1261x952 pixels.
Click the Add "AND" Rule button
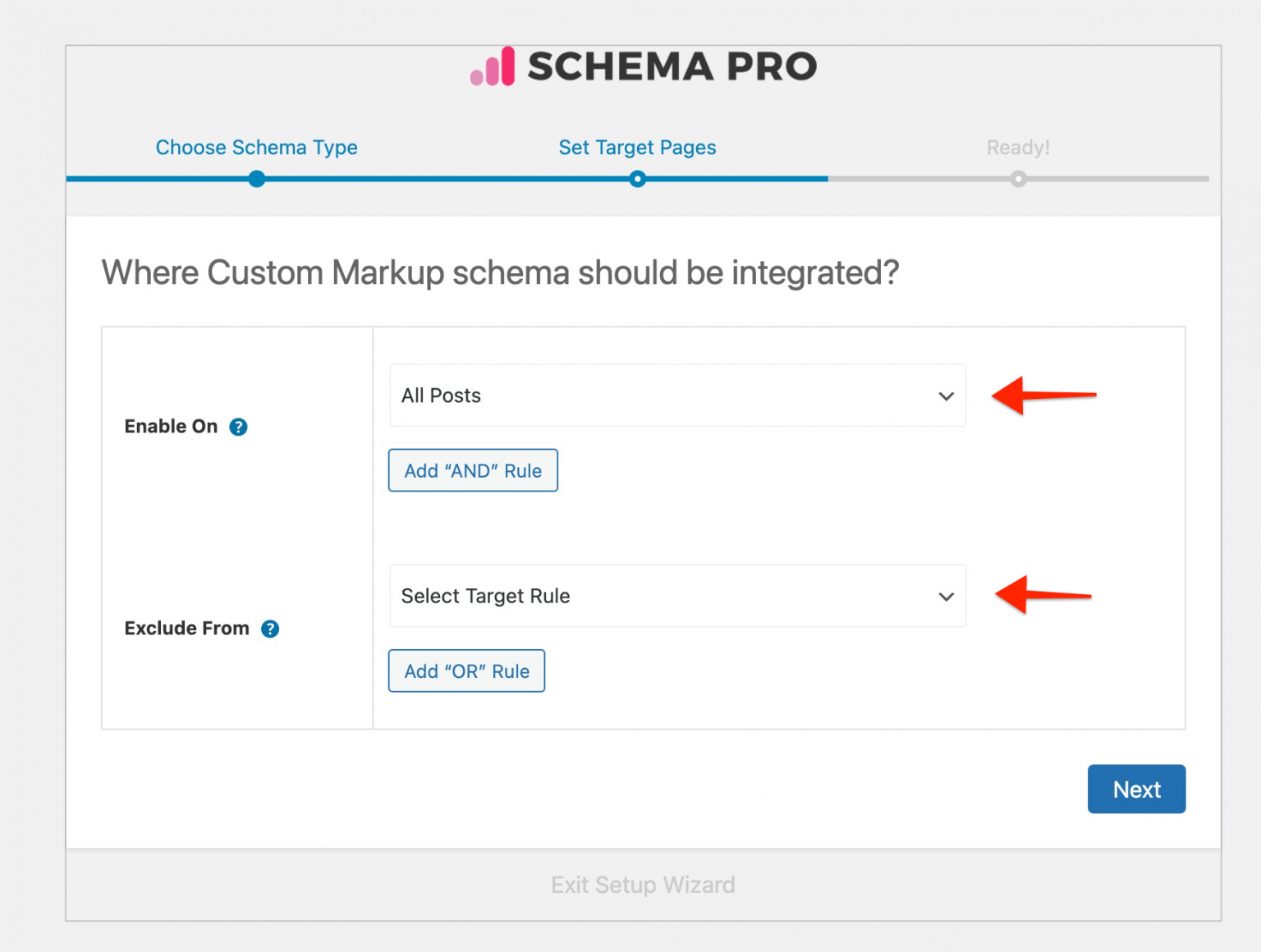point(472,470)
